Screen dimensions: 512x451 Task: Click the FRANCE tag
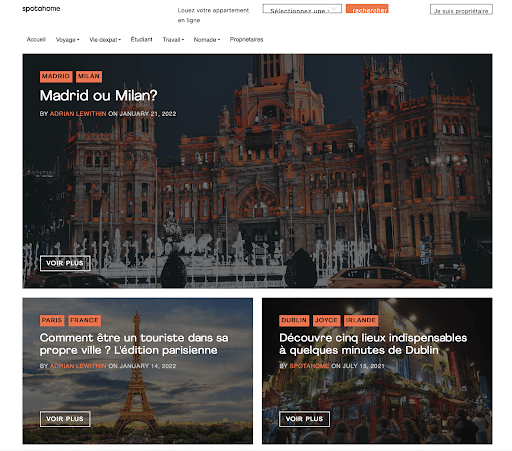coord(84,320)
